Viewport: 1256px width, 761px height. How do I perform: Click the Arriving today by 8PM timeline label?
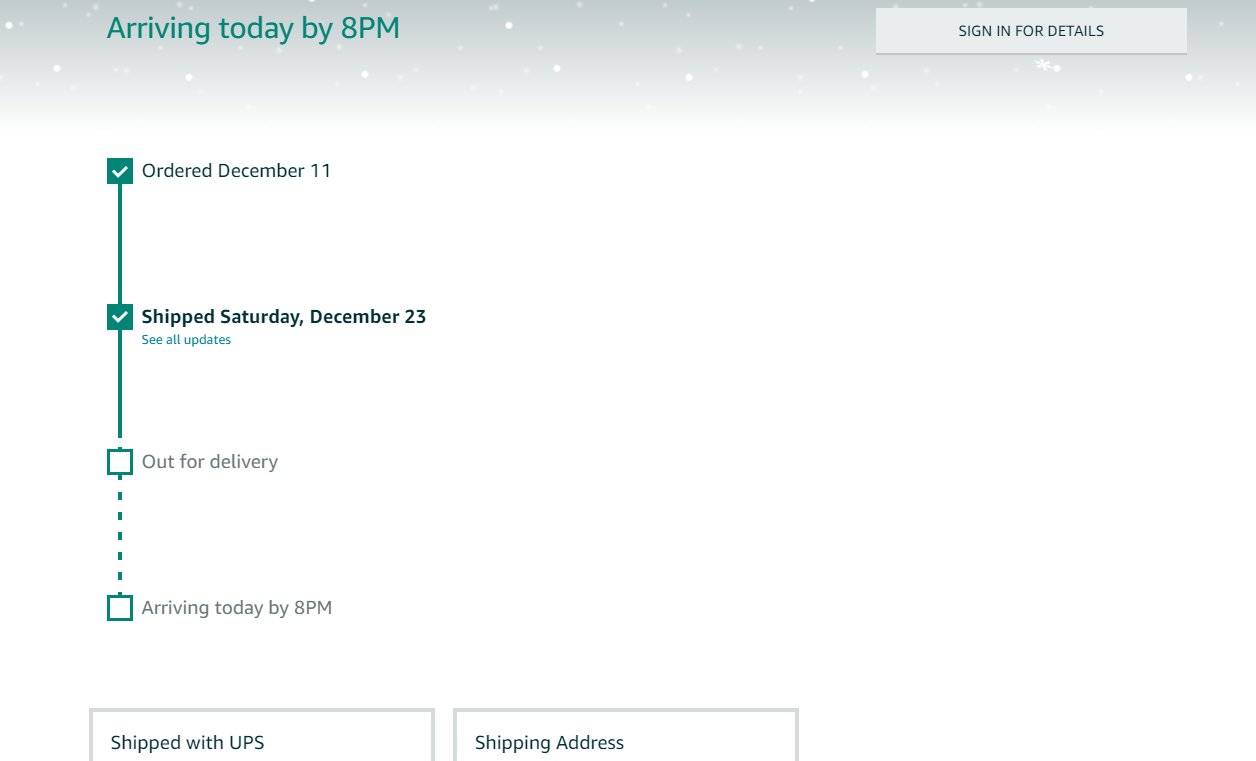(x=237, y=608)
